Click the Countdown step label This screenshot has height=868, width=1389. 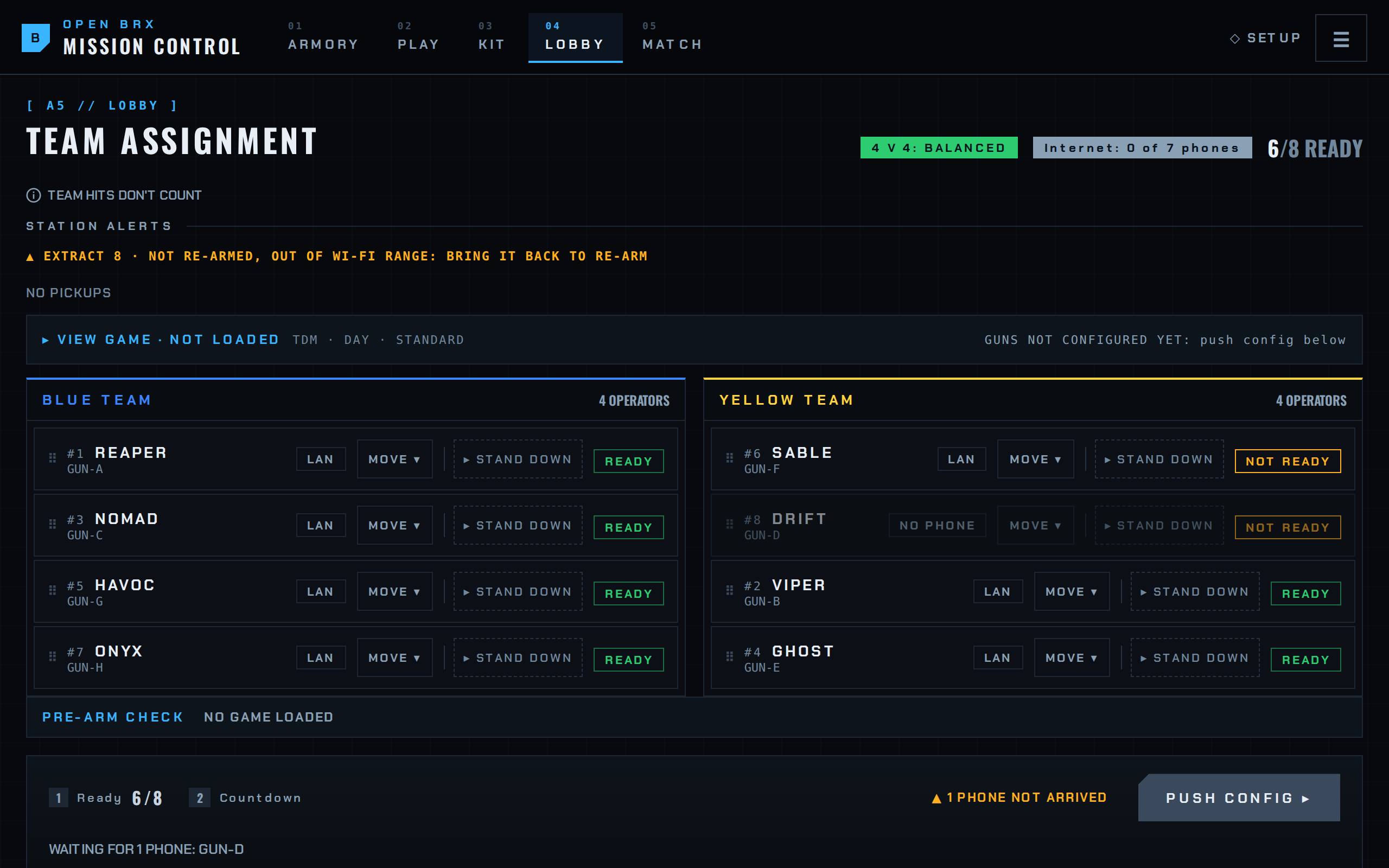point(260,797)
